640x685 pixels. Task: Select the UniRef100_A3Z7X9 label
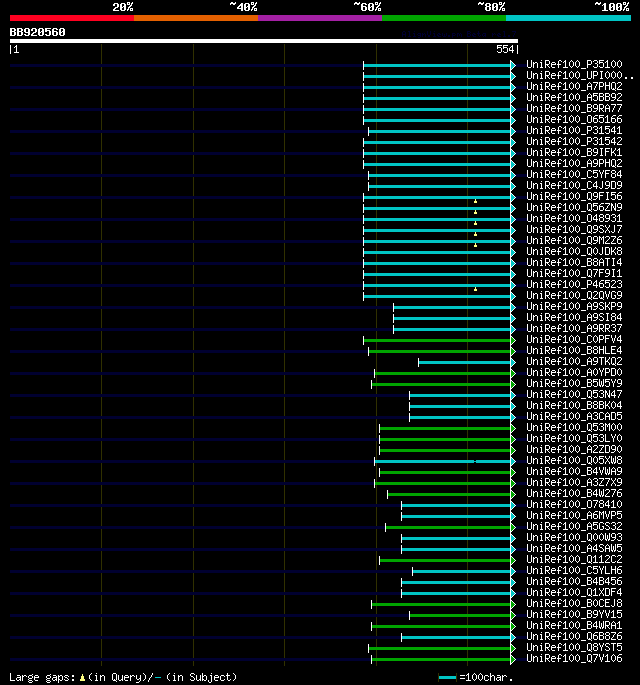574,483
